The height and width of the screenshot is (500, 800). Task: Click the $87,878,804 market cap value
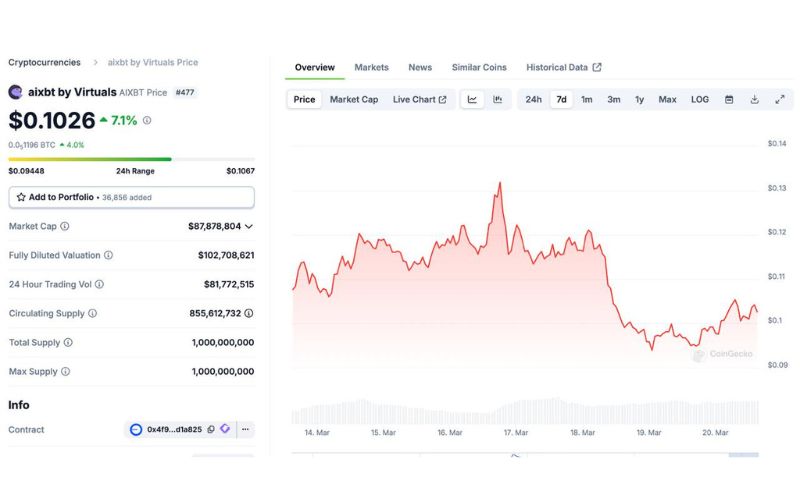tap(214, 226)
